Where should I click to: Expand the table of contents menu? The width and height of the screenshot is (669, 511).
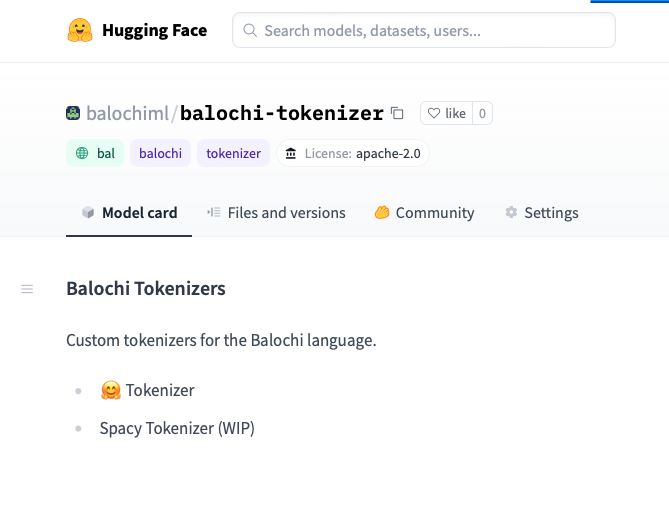tap(27, 289)
